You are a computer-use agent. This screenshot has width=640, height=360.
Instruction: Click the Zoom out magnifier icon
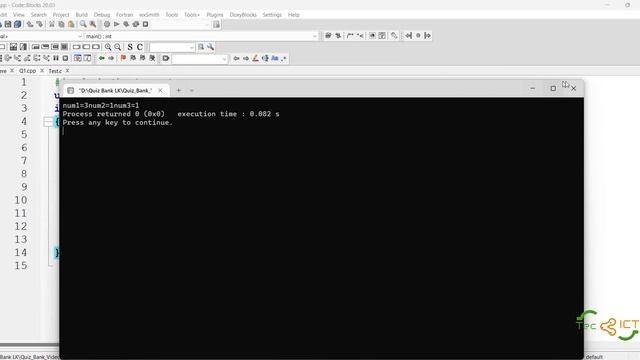(x=118, y=47)
